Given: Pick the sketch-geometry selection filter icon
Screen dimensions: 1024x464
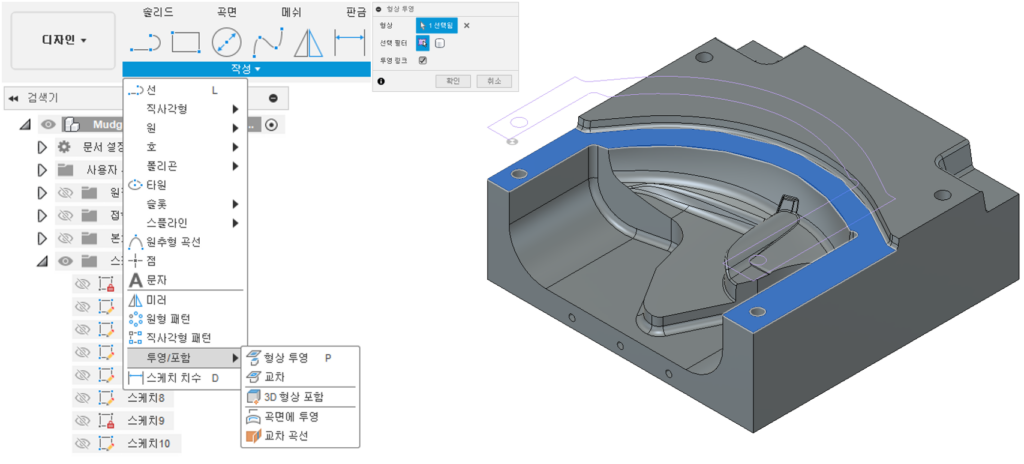Looking at the screenshot, I should (423, 43).
